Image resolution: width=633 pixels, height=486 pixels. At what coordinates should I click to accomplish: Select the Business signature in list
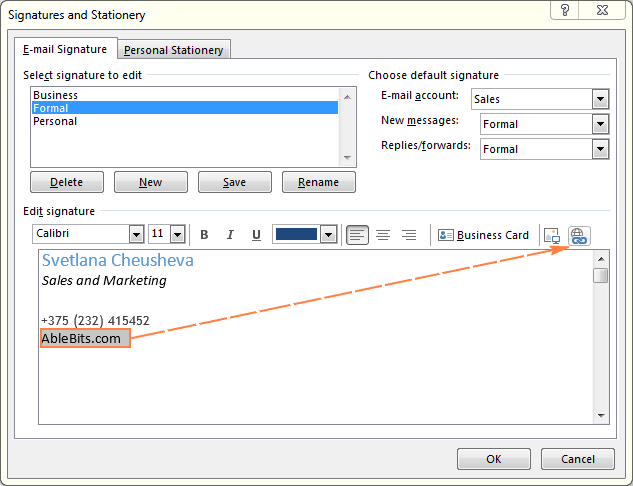pos(55,95)
